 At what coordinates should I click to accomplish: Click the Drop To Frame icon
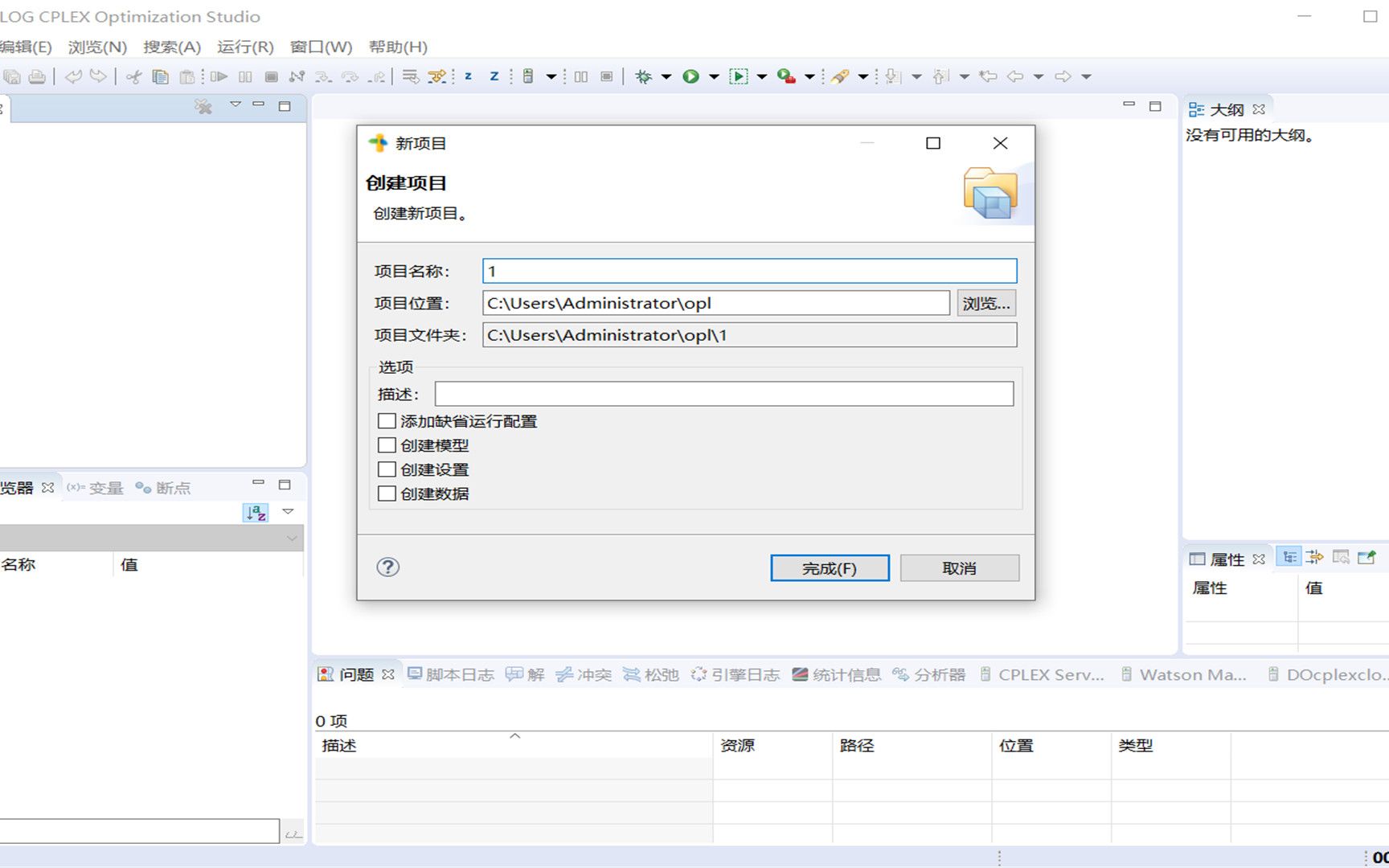(411, 76)
